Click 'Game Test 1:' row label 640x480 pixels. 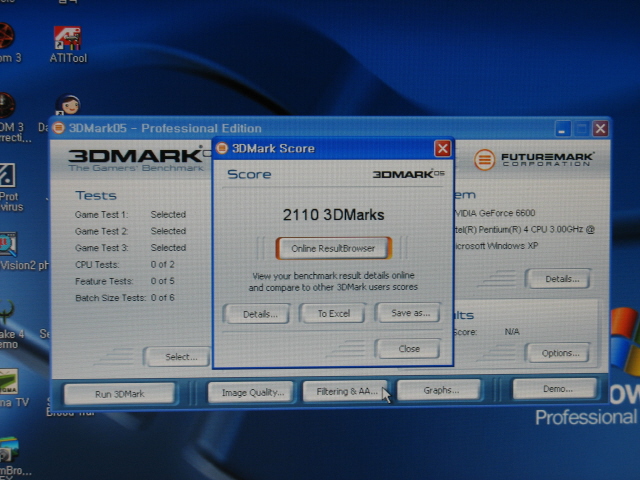(102, 215)
